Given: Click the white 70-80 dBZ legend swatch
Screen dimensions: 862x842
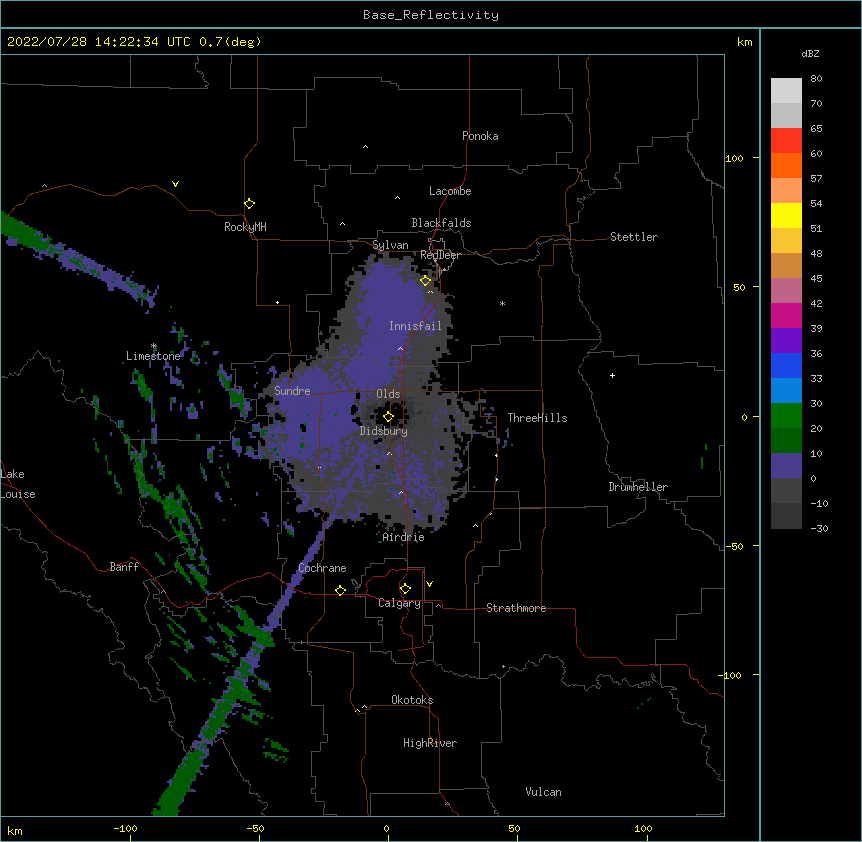Looking at the screenshot, I should (x=786, y=91).
